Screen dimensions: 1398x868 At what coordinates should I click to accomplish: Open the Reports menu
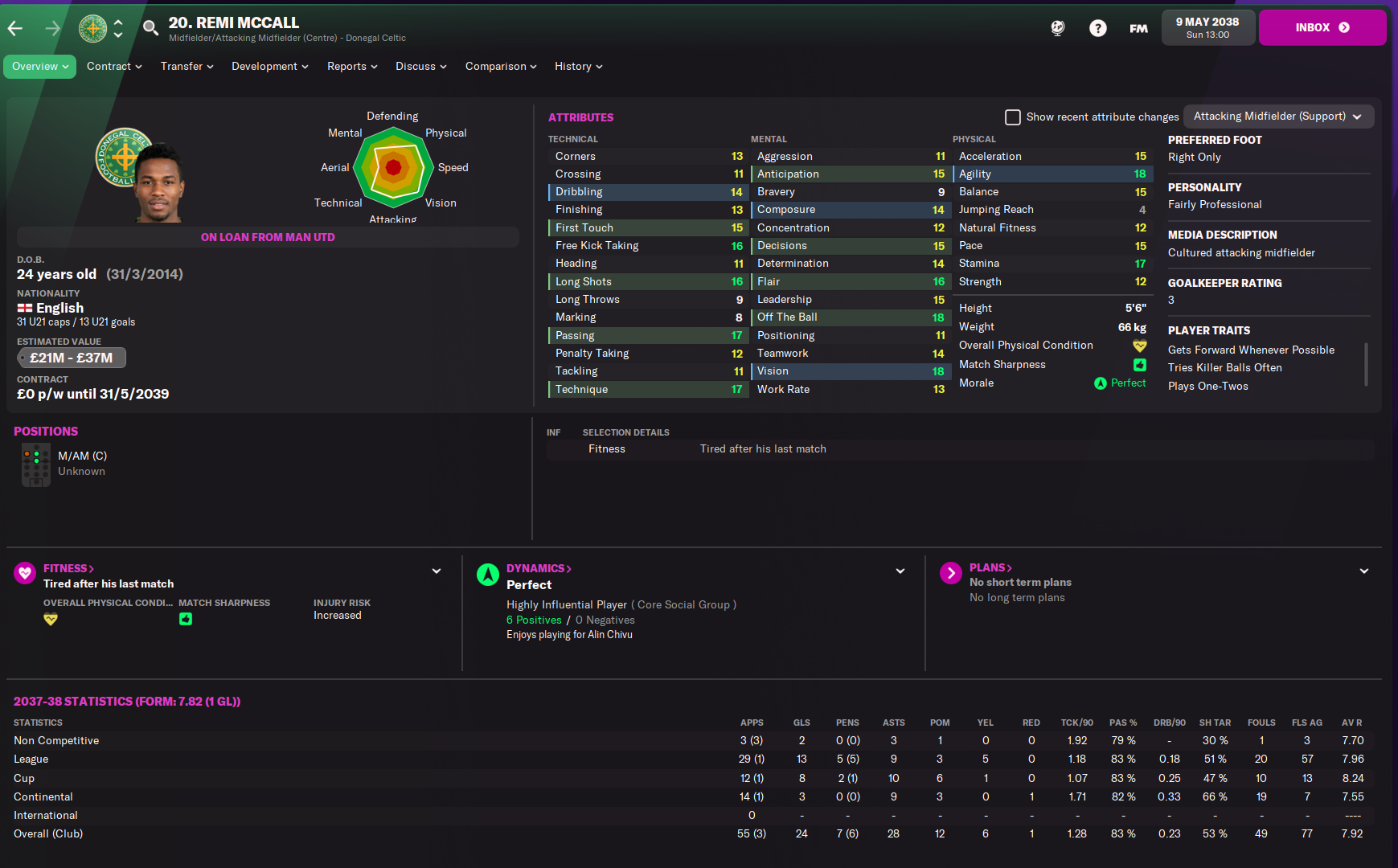(x=352, y=67)
